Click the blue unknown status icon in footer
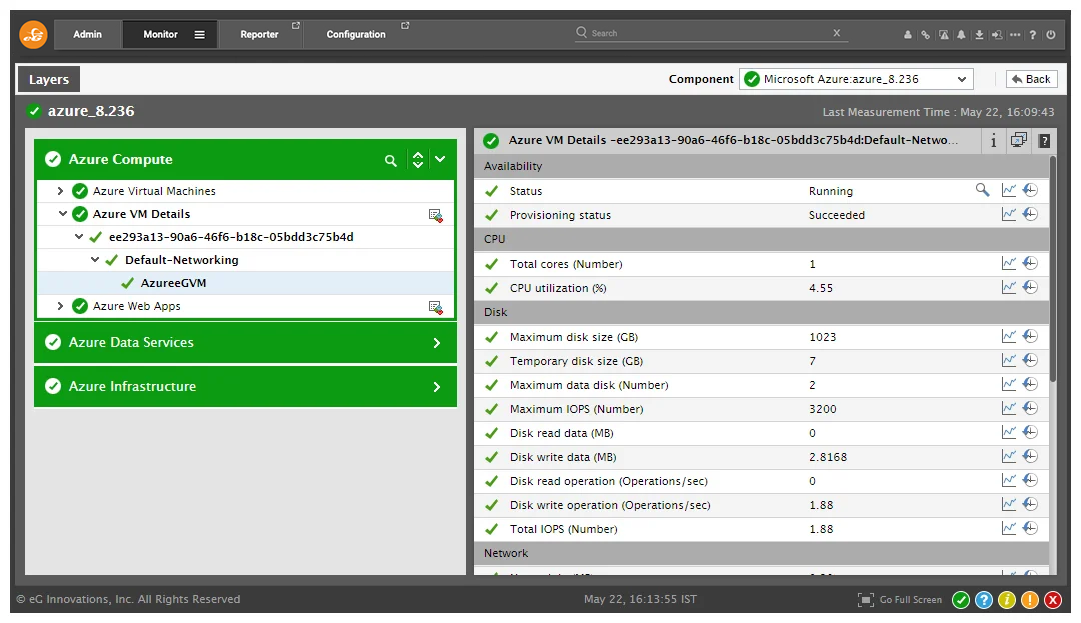1081x623 pixels. (x=984, y=600)
